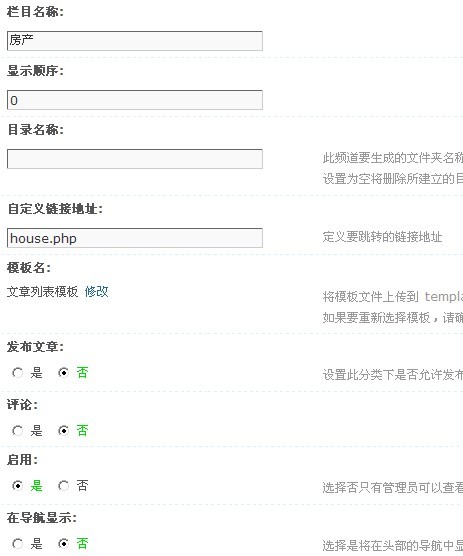Viewport: 463px width, 556px height.
Task: Open the 修改 link next to 文章列表模板
Action: [x=96, y=292]
